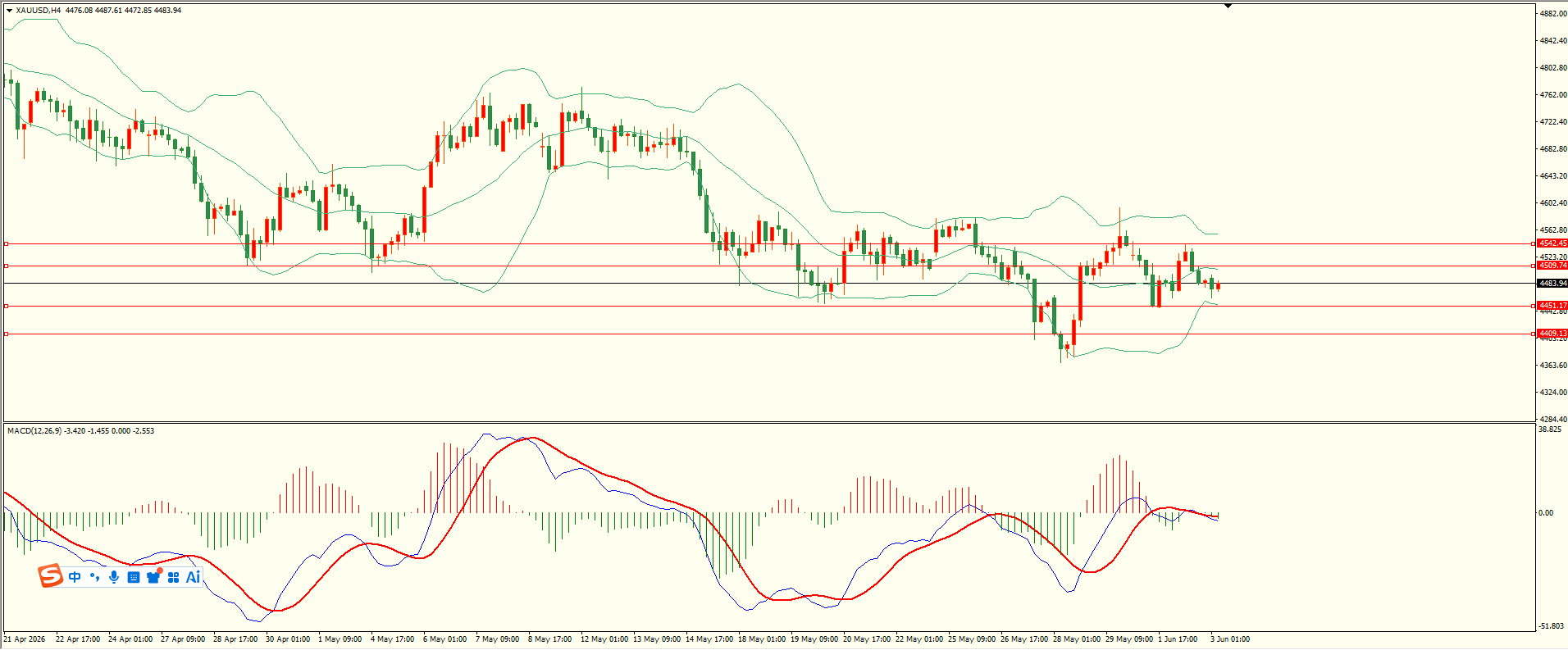Select the 4509.74 red price label
The height and width of the screenshot is (650, 1568).
tap(1552, 266)
